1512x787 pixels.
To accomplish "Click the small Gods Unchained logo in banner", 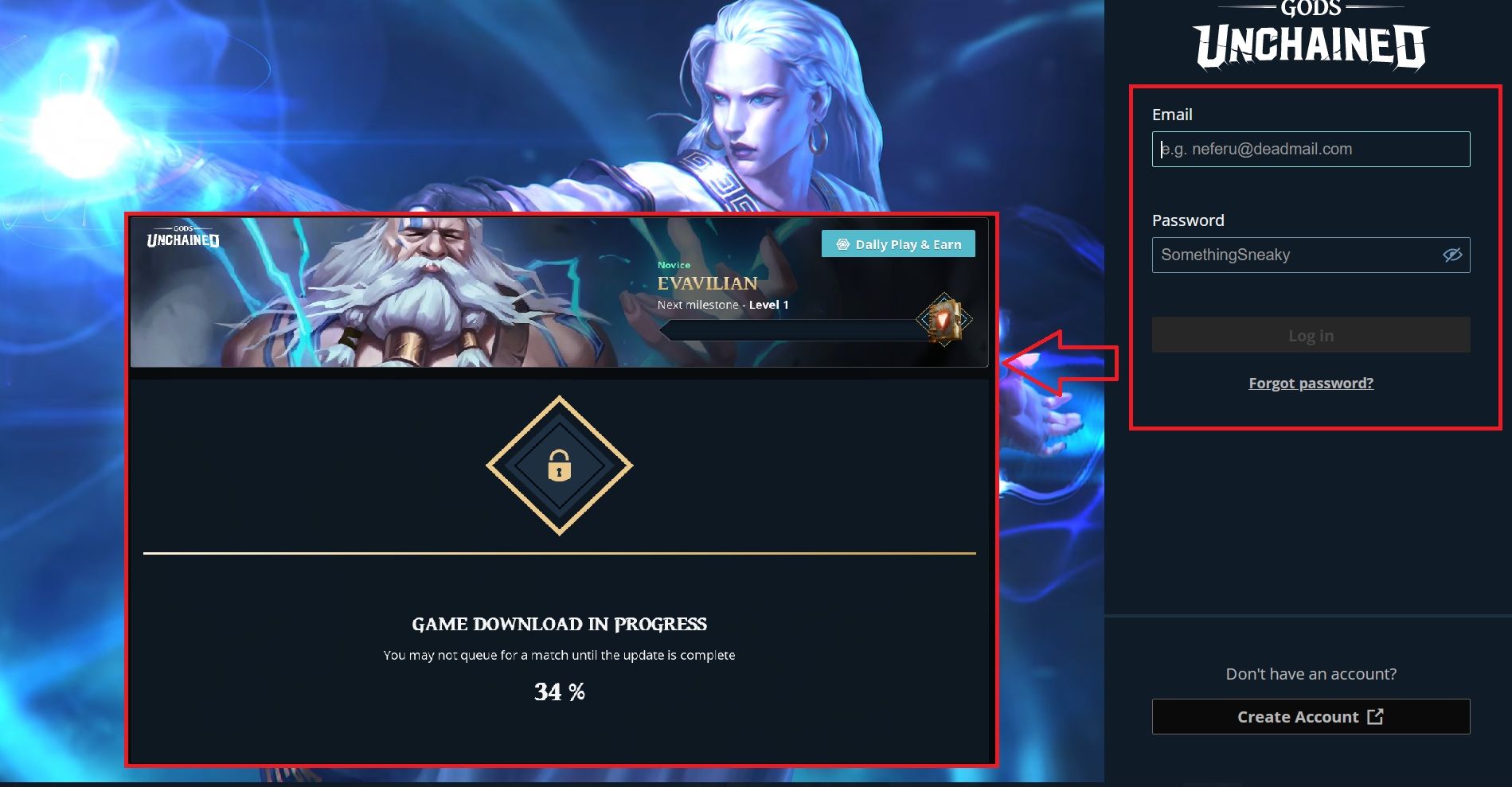I will pos(183,236).
